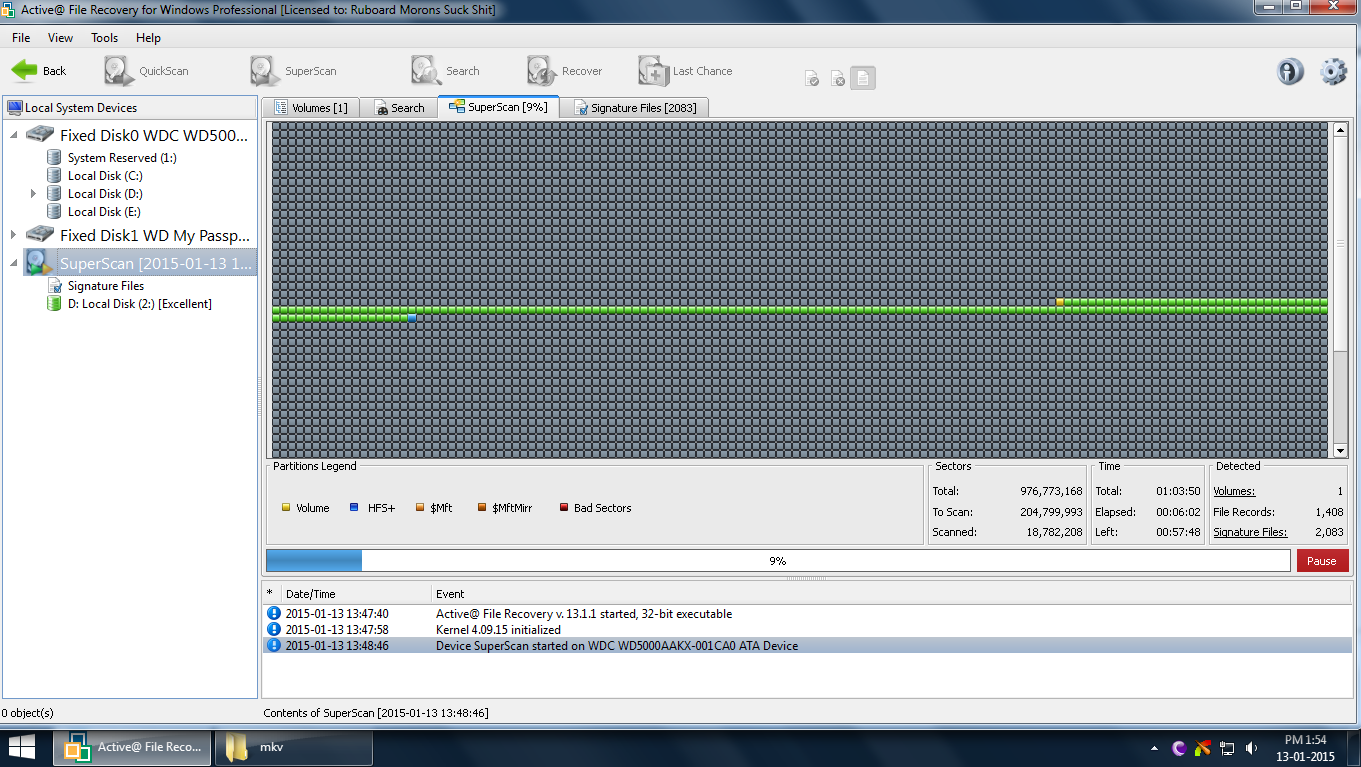Expand Local Disk (D:) node

(33, 194)
